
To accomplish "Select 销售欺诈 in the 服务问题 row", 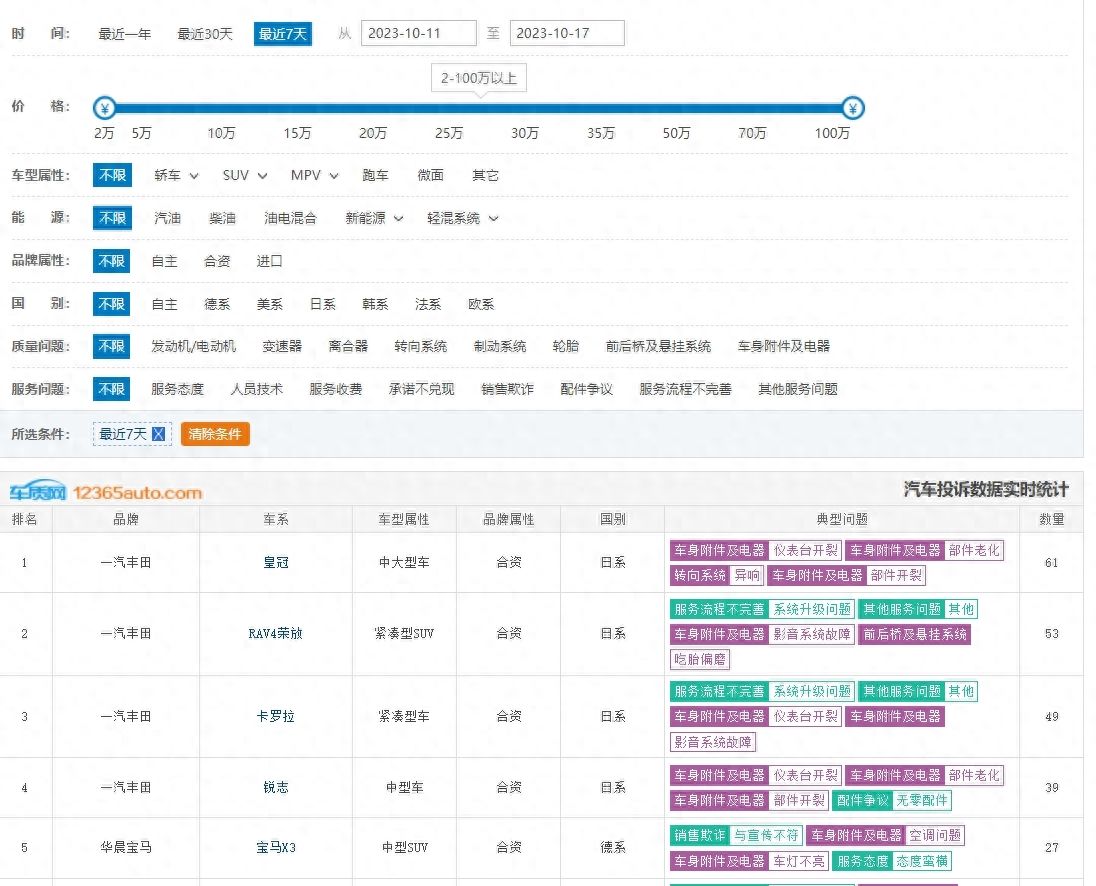I will click(x=507, y=389).
